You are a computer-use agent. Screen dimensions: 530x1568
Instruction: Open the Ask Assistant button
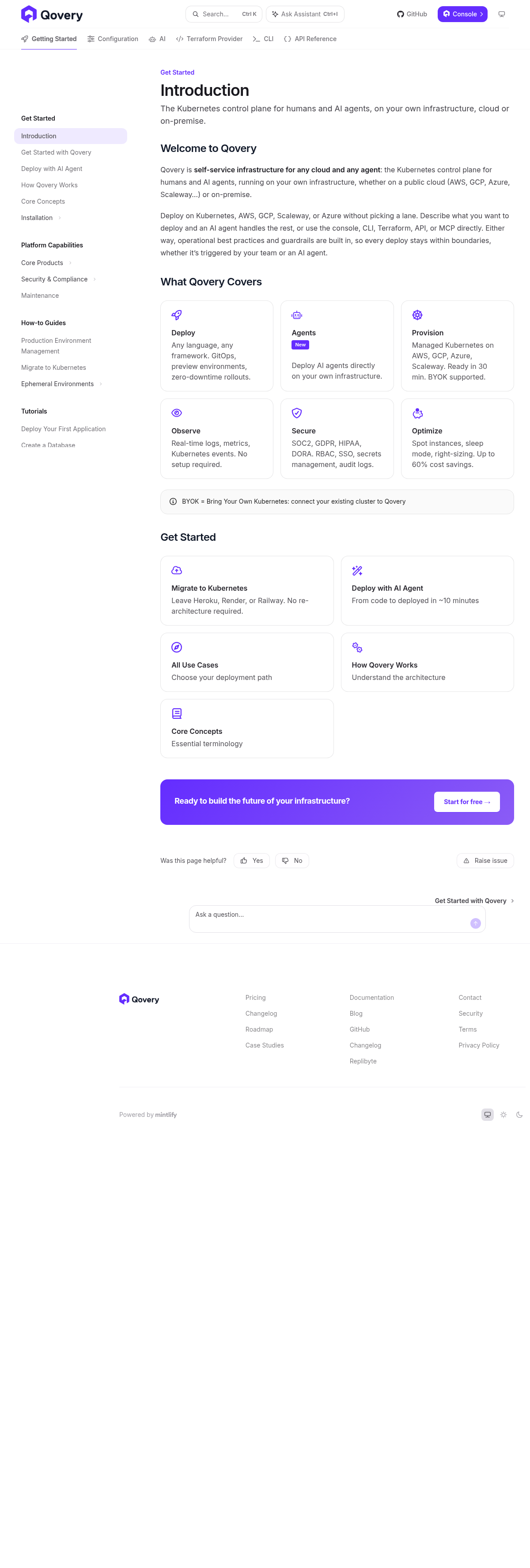[305, 14]
